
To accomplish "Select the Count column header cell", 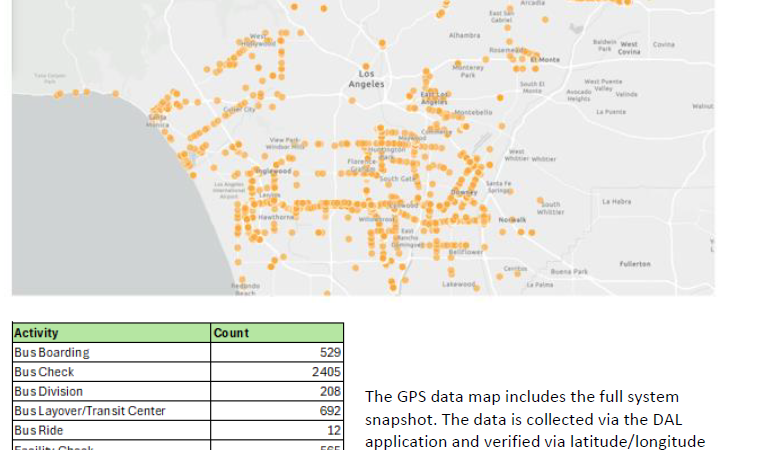I will pos(277,333).
